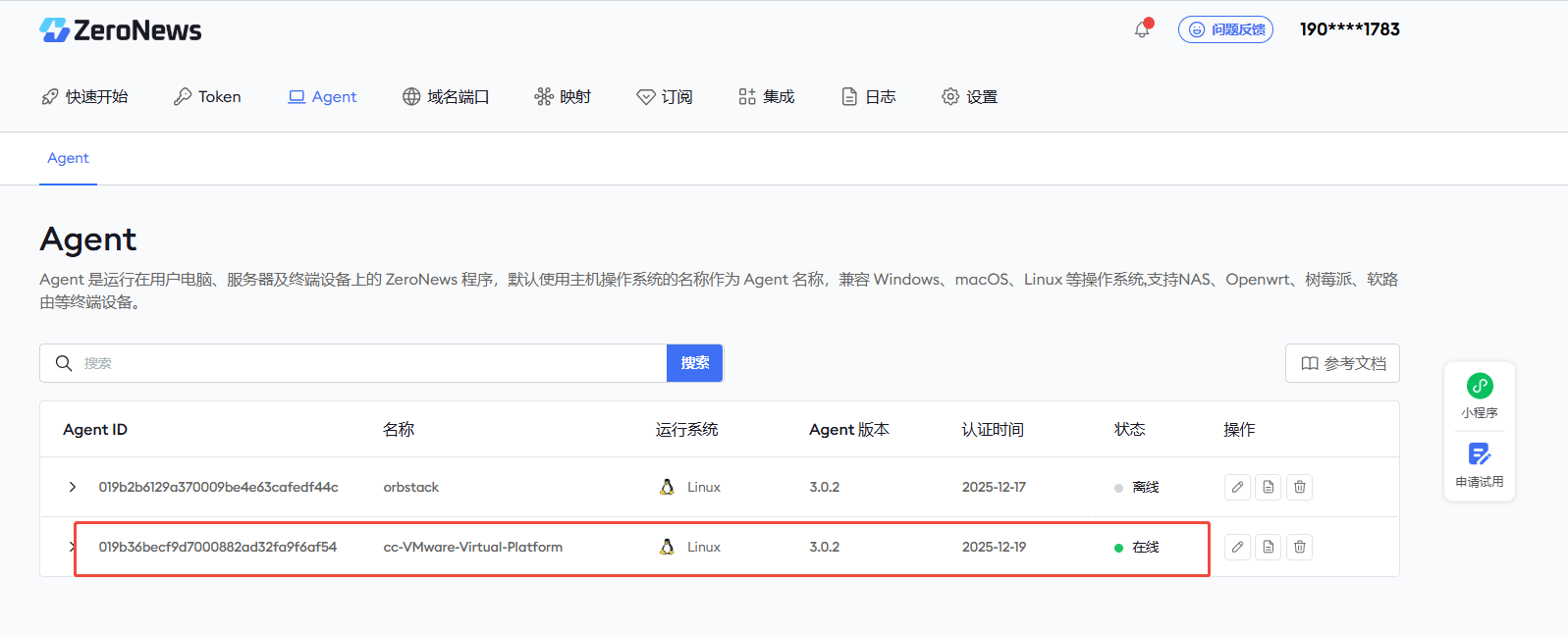The height and width of the screenshot is (637, 1568).
Task: Go to the Token menu
Action: click(x=207, y=96)
